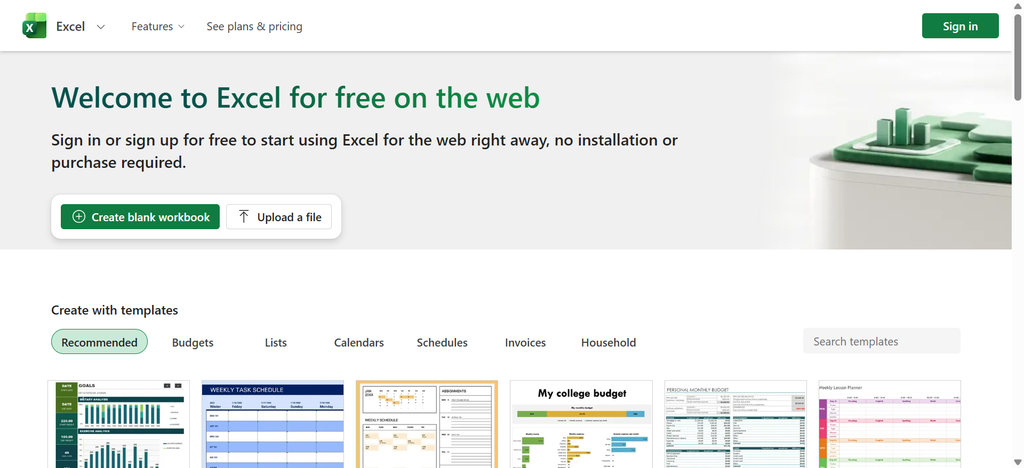This screenshot has width=1024, height=468.
Task: Open the My college budget template
Action: pyautogui.click(x=581, y=424)
